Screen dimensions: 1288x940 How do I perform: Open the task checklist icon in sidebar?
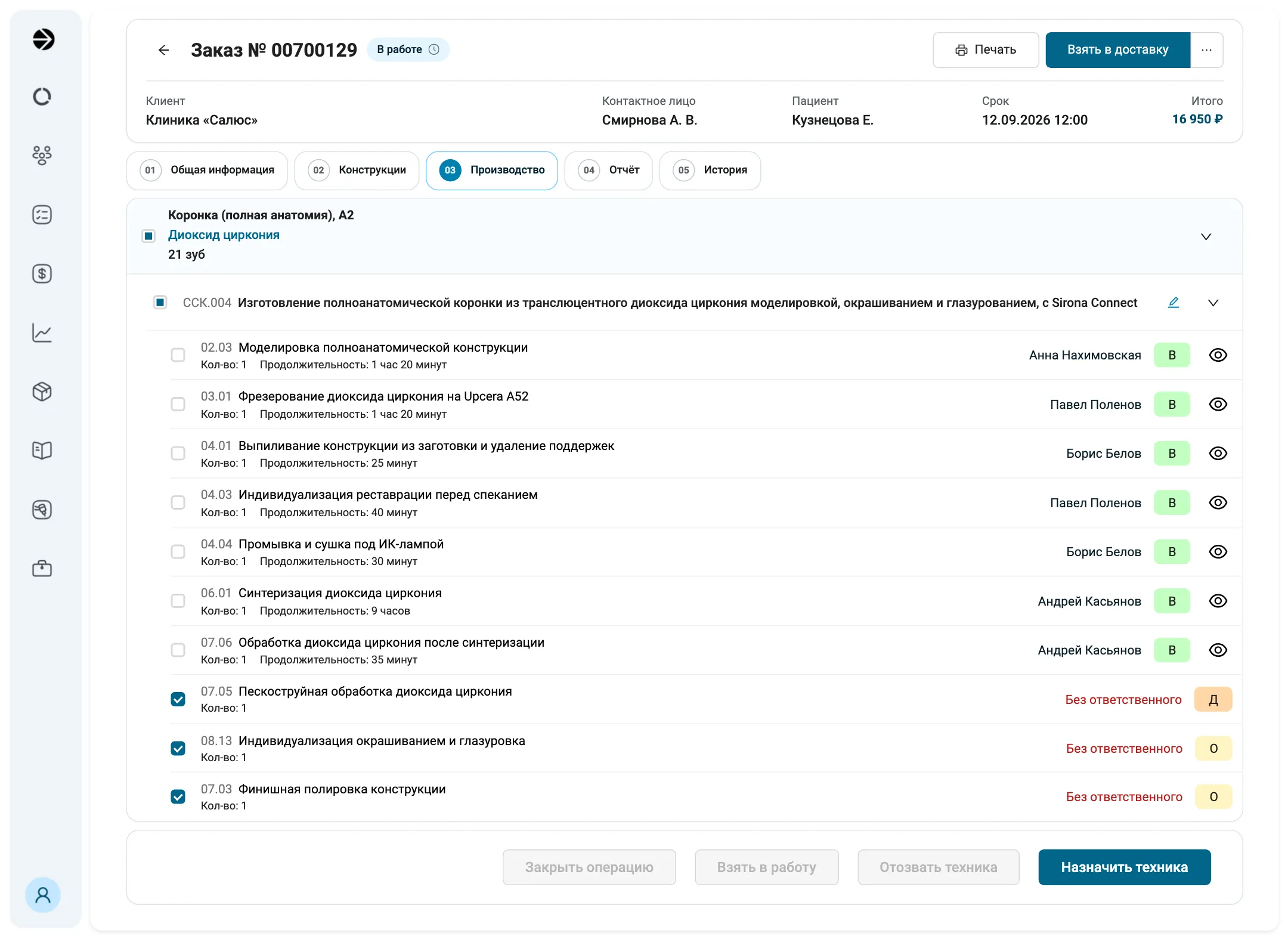(42, 215)
